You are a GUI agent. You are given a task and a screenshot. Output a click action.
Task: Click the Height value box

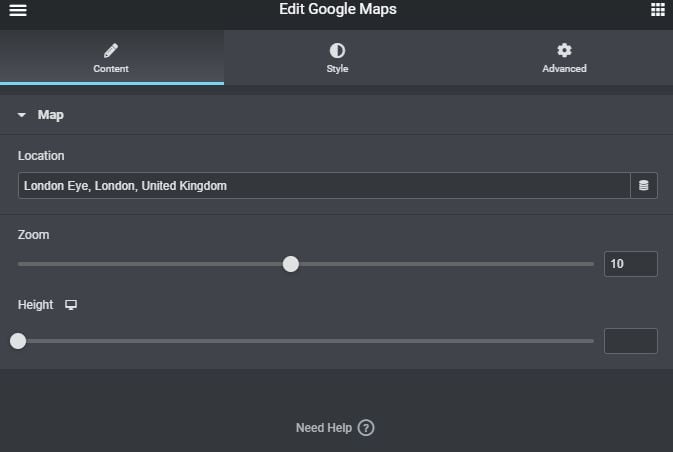pos(631,341)
